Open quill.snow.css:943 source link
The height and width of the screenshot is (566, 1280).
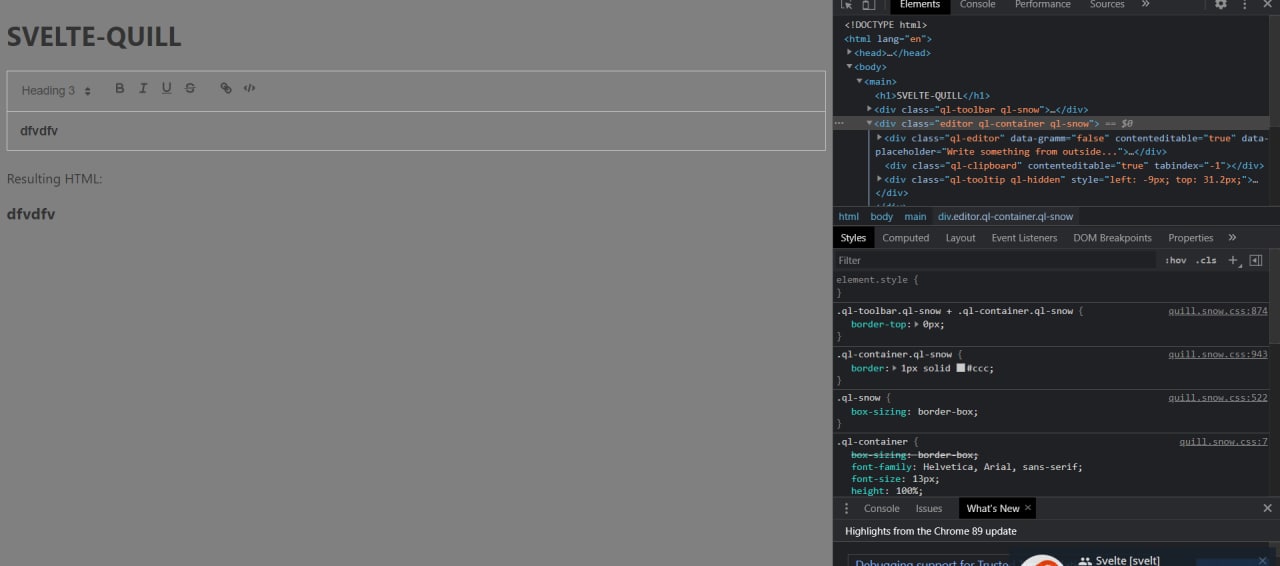1218,354
